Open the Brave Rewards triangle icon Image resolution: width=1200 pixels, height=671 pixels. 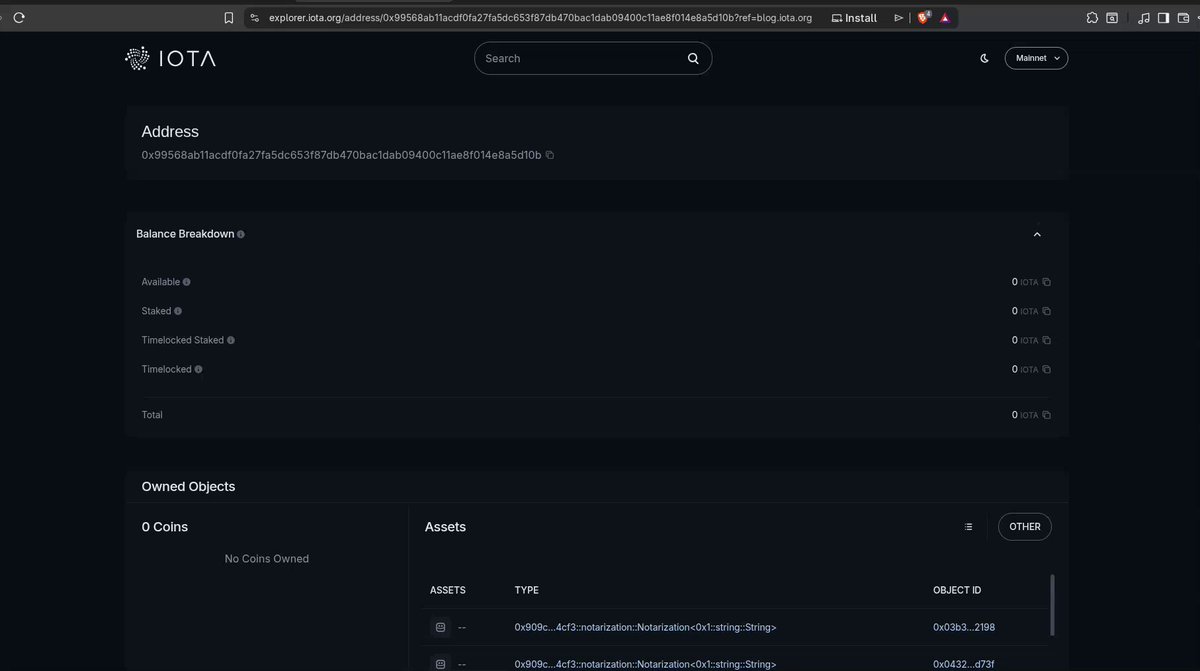(x=945, y=18)
